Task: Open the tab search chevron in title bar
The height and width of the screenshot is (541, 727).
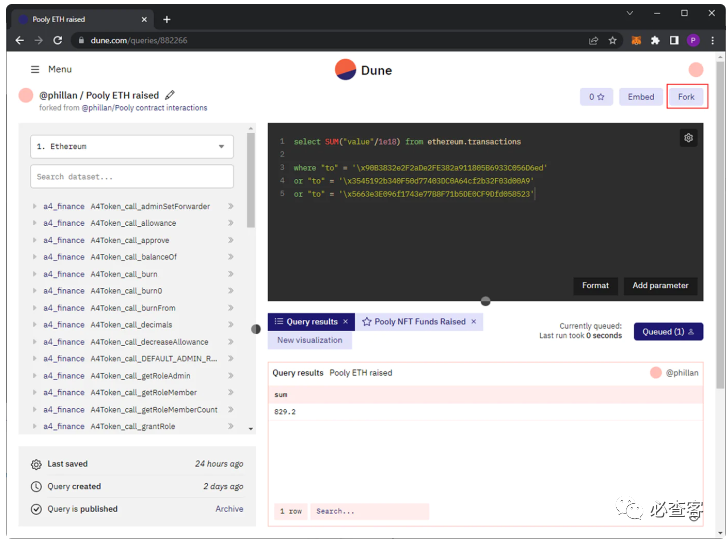Action: [630, 13]
